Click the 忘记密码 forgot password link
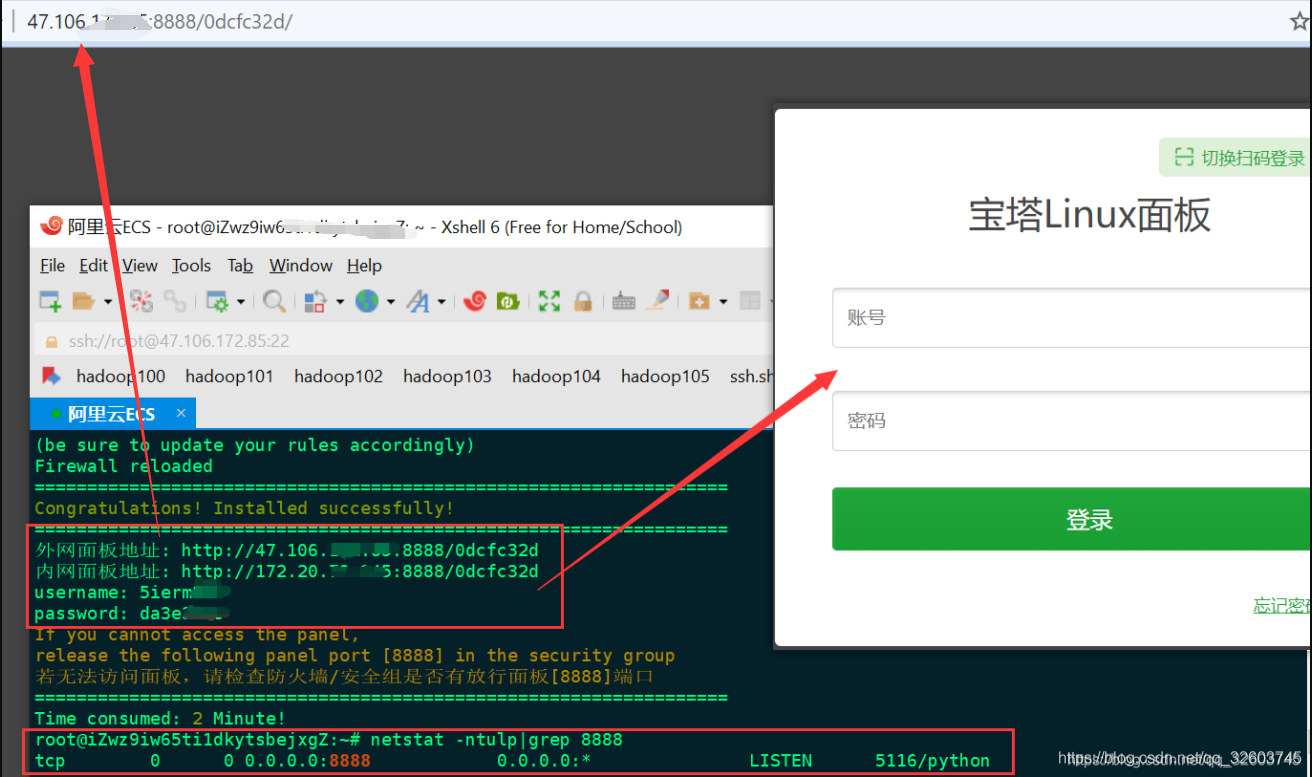The width and height of the screenshot is (1312, 777). click(1282, 606)
